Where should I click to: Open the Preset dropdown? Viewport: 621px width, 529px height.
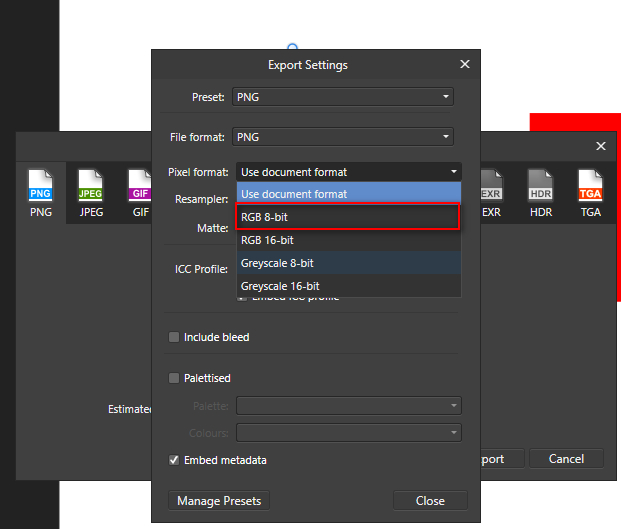[x=343, y=97]
